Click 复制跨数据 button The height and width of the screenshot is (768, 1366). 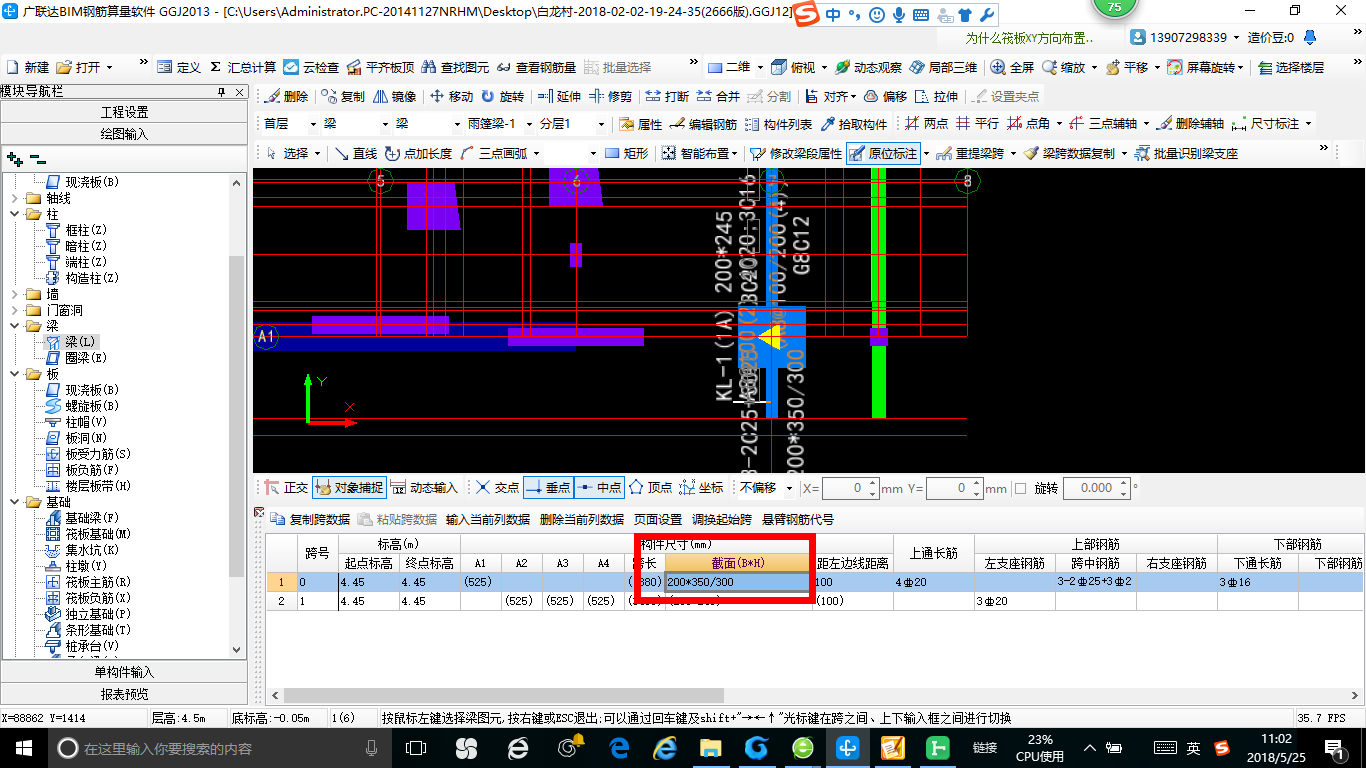pos(309,520)
